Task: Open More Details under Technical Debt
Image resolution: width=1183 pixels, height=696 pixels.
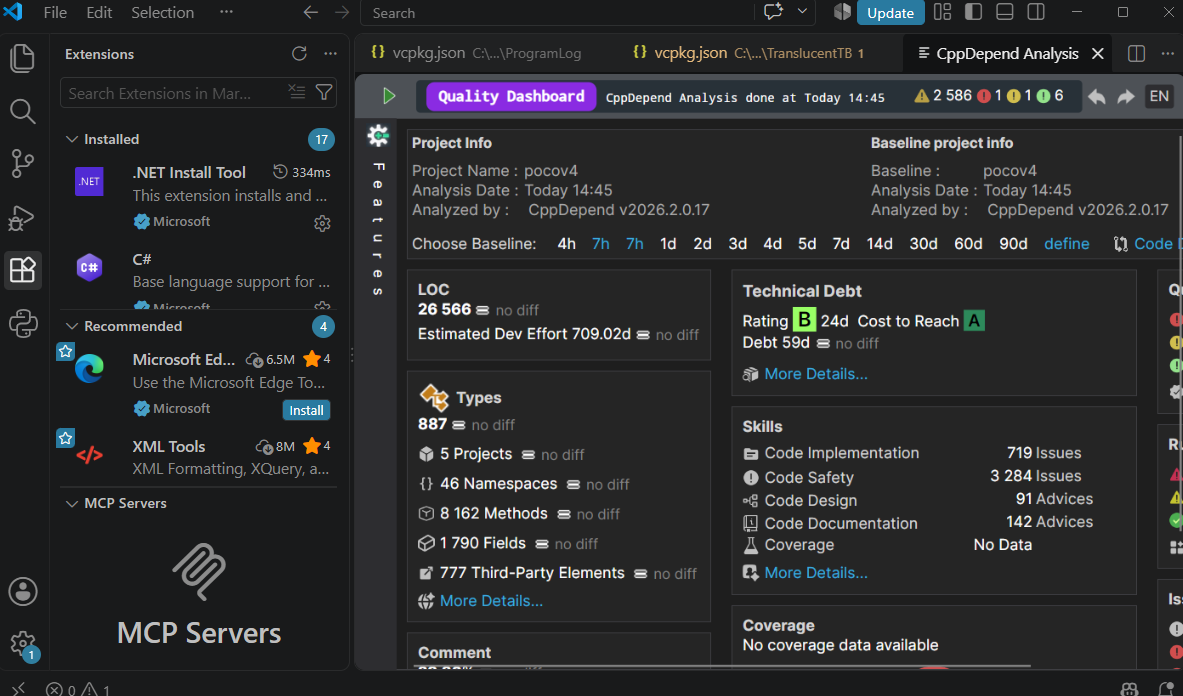Action: pos(816,374)
